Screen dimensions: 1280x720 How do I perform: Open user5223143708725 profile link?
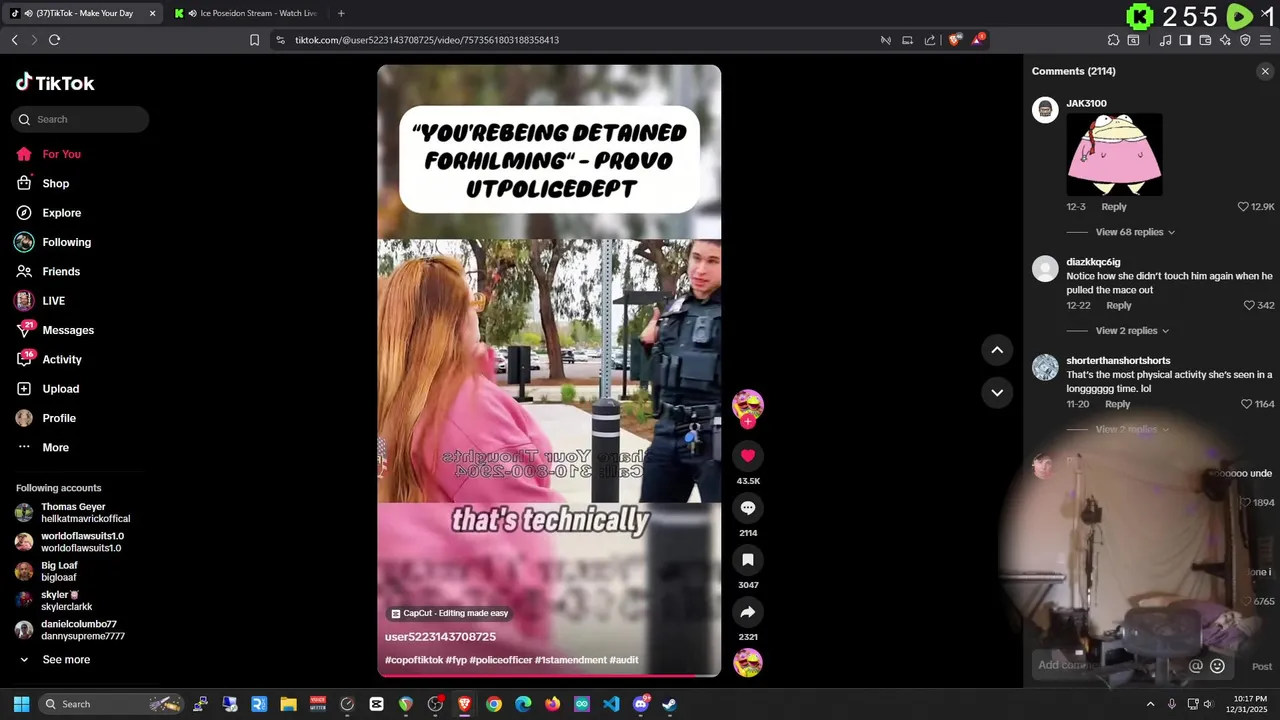click(440, 637)
